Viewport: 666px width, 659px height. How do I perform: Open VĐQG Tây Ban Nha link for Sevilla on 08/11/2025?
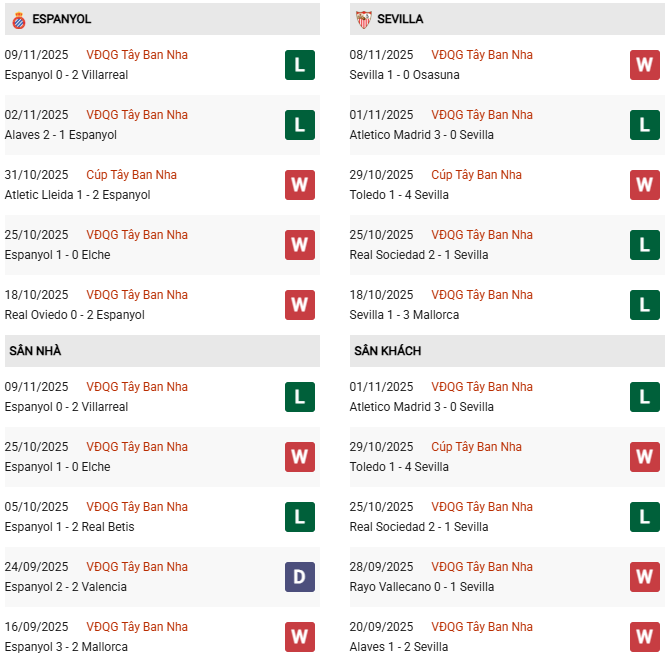tap(482, 55)
